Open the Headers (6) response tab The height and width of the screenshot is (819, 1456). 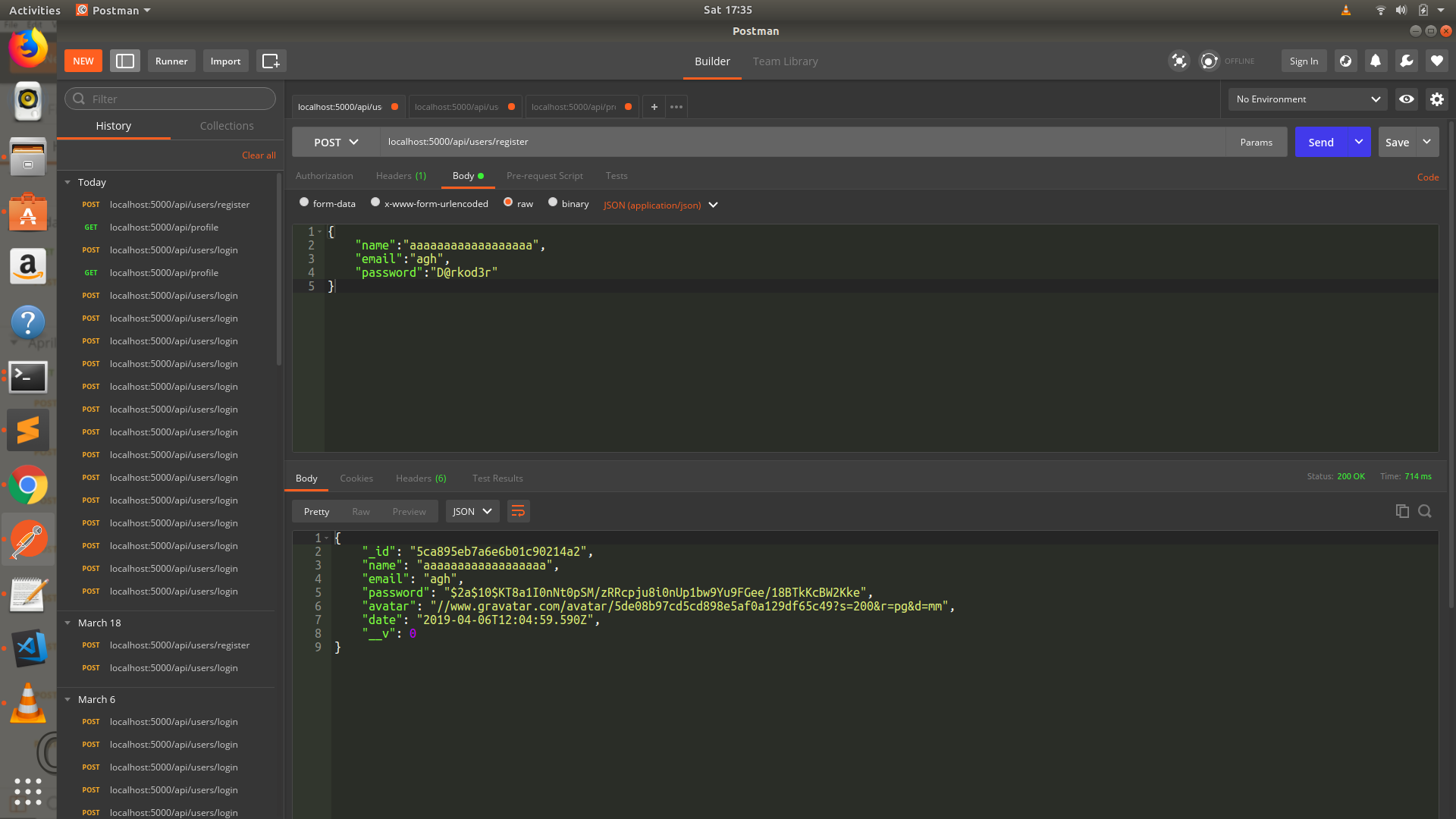coord(420,478)
